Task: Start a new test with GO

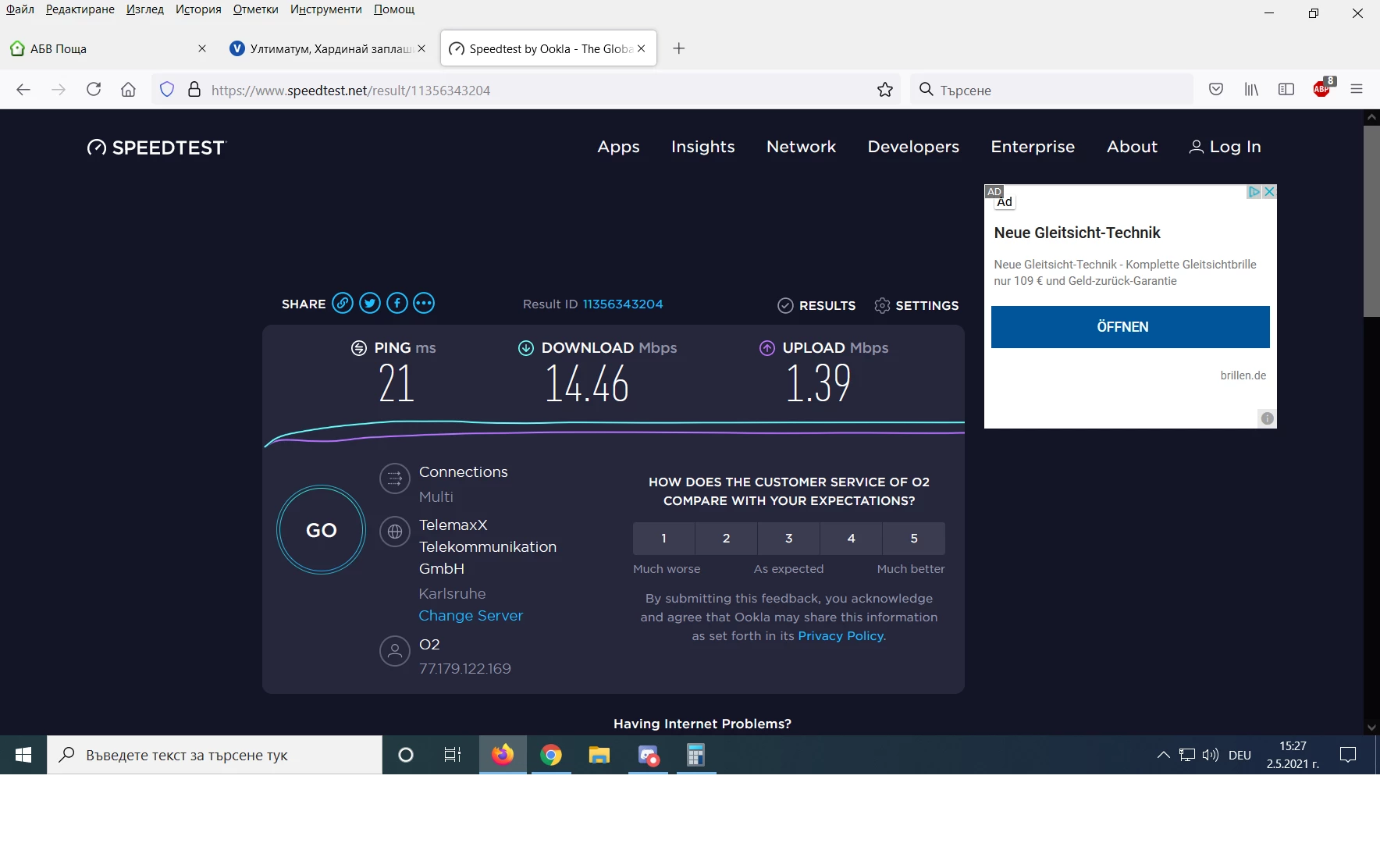Action: coord(322,530)
